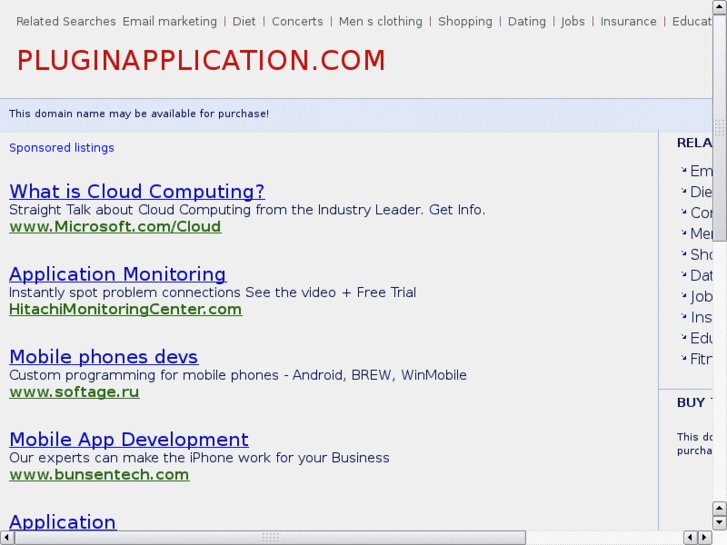Viewport: 727px width, 545px height.
Task: Click the Instantly spot problem connections description
Action: click(213, 292)
